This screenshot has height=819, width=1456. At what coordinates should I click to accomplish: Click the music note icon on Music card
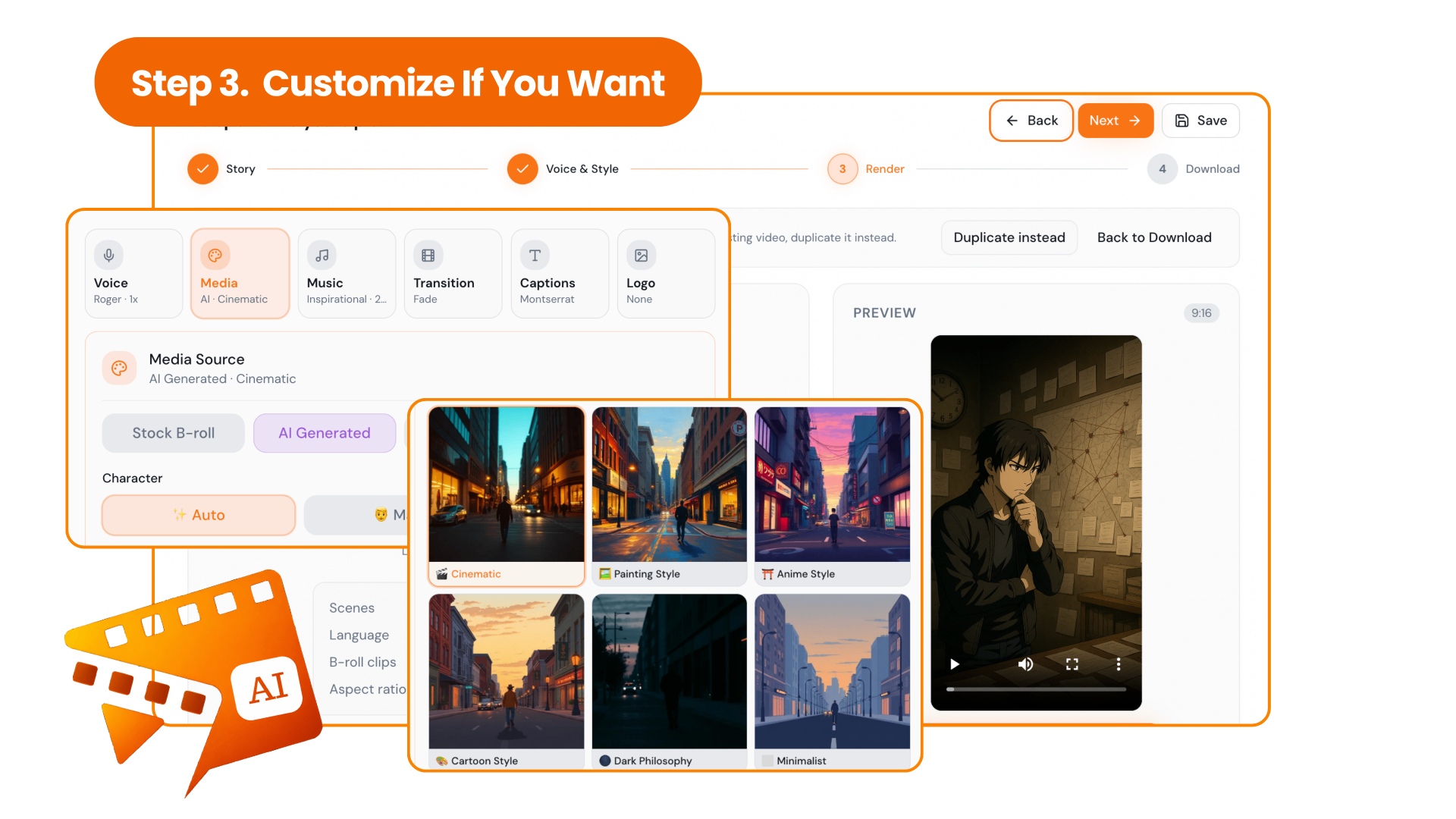322,256
